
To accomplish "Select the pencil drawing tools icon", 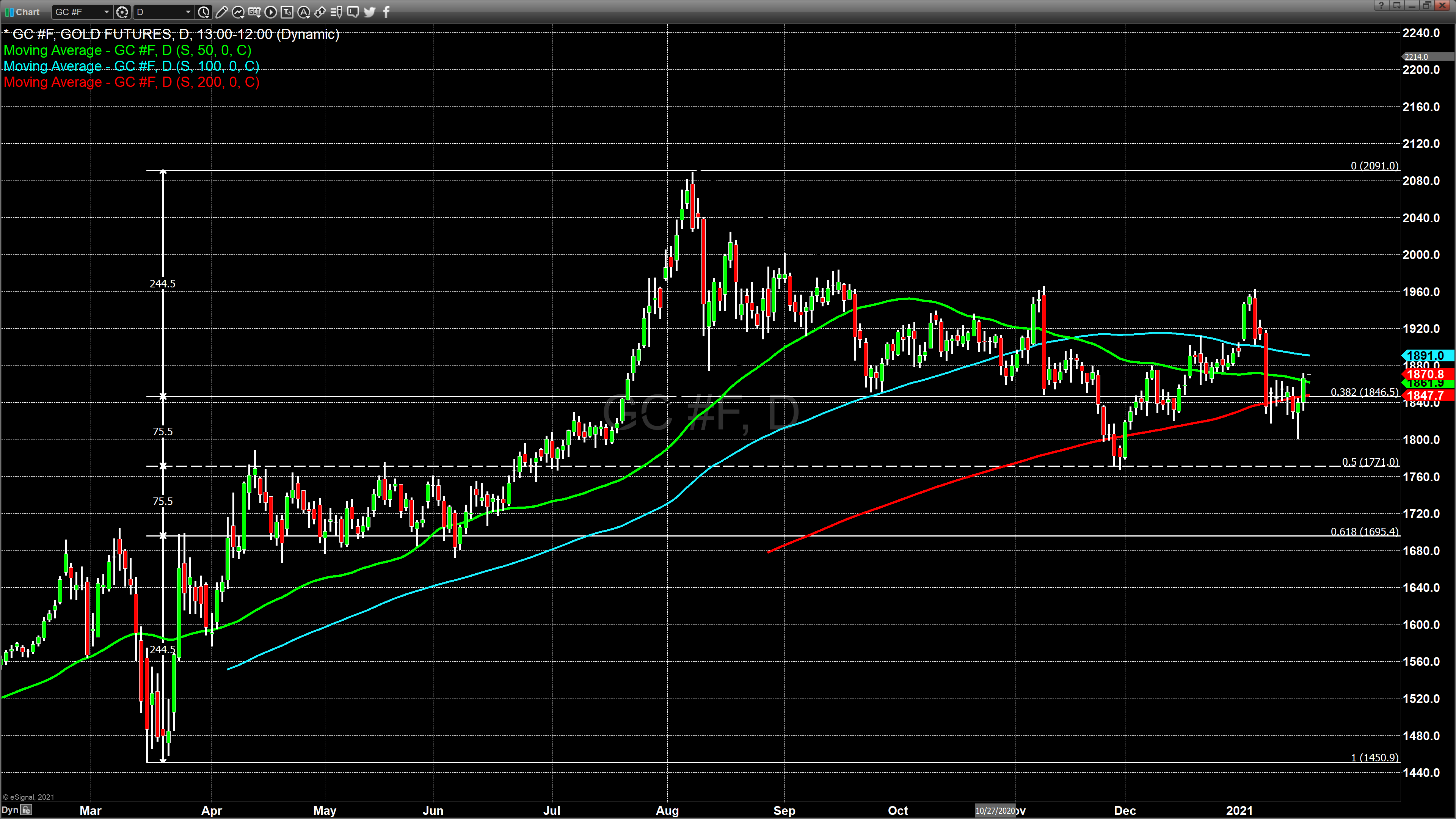I will coord(221,12).
